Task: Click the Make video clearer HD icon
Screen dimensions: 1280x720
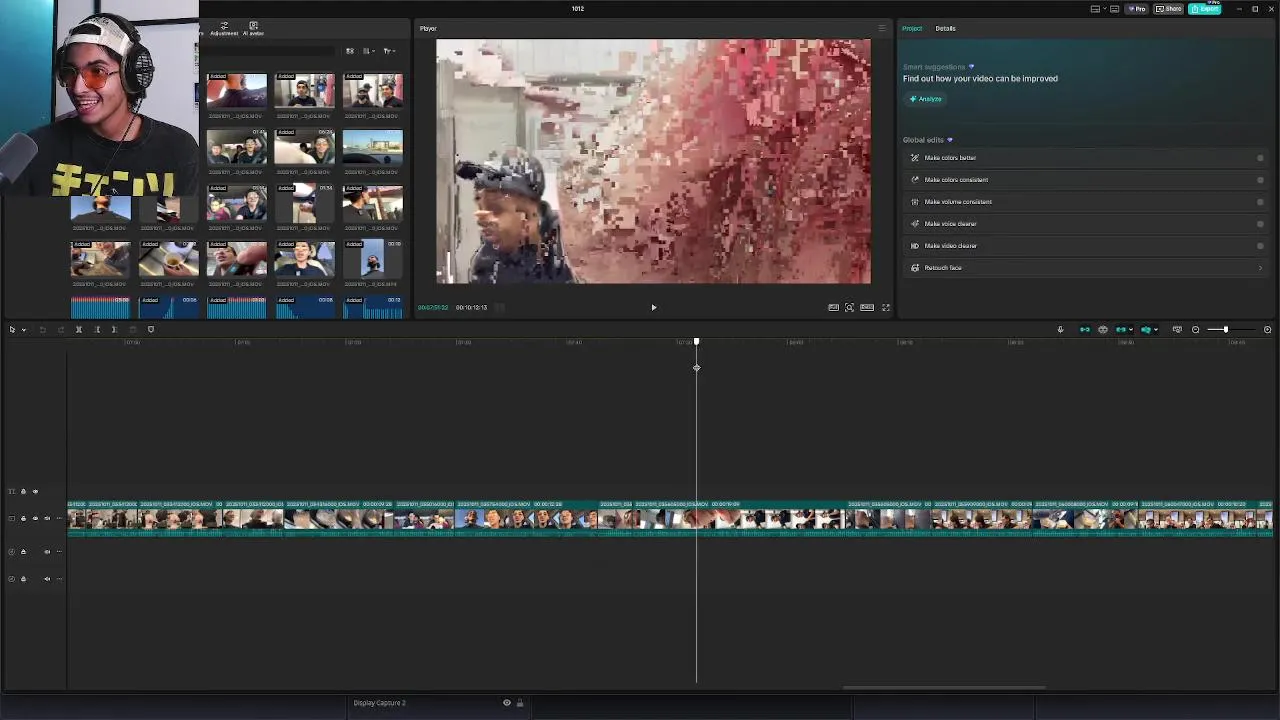Action: click(x=914, y=246)
